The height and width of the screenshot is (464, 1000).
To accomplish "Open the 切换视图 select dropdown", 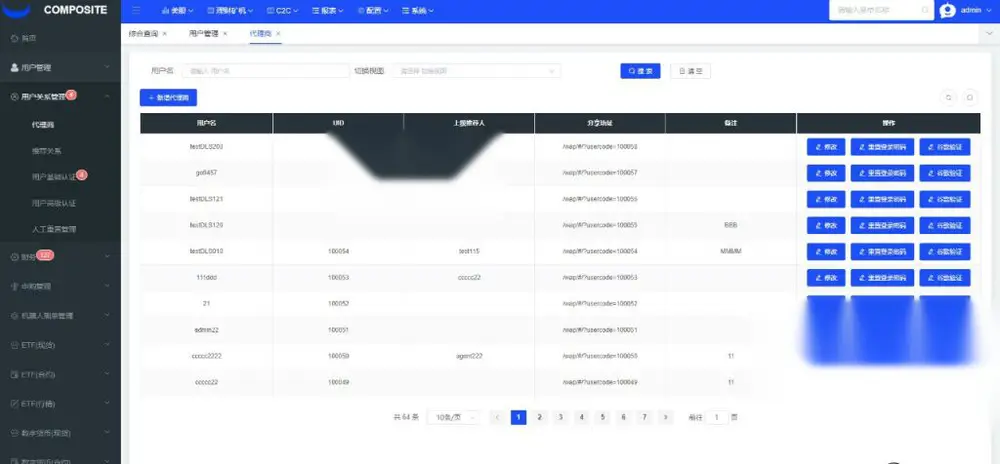I will [476, 71].
